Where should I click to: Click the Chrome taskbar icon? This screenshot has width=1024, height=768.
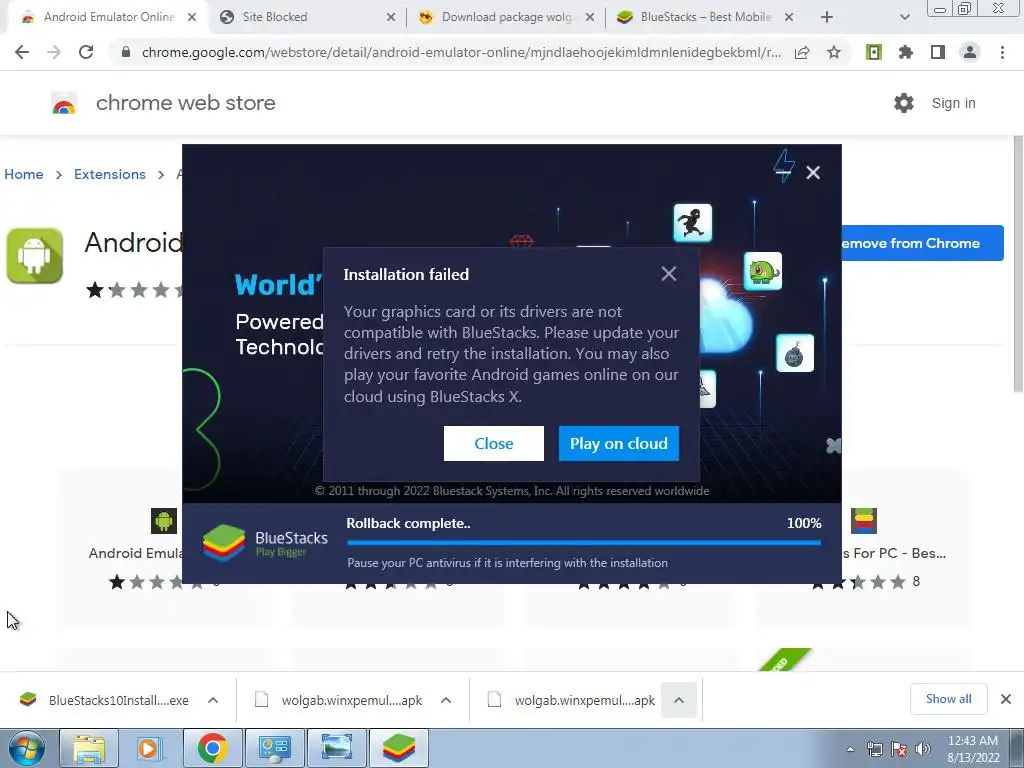tap(212, 748)
